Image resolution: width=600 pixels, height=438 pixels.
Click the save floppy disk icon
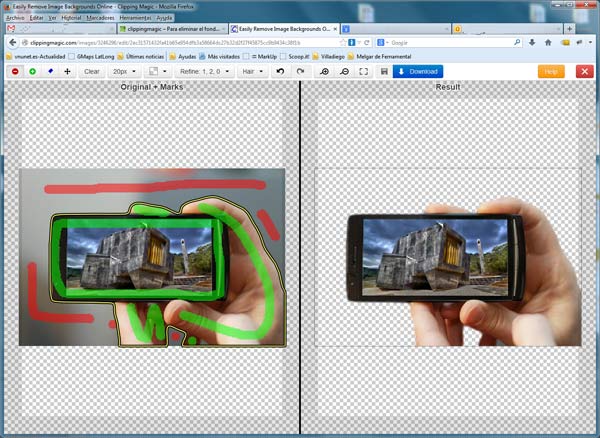pyautogui.click(x=384, y=72)
